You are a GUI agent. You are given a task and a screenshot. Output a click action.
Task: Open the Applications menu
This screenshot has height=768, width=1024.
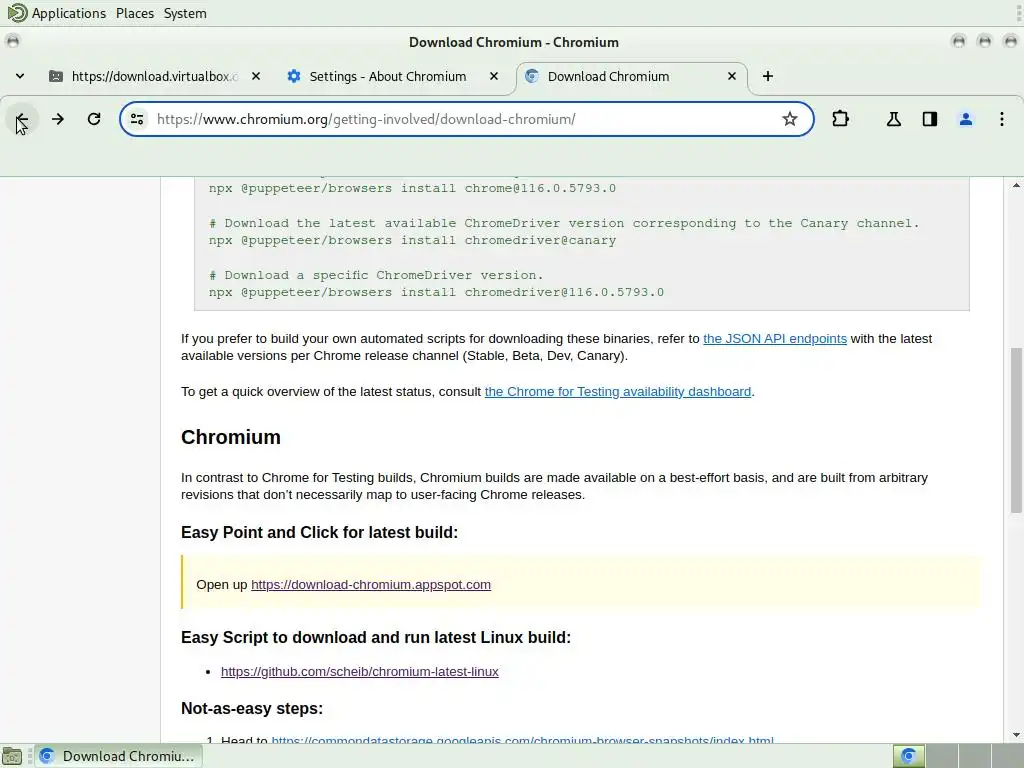click(69, 13)
